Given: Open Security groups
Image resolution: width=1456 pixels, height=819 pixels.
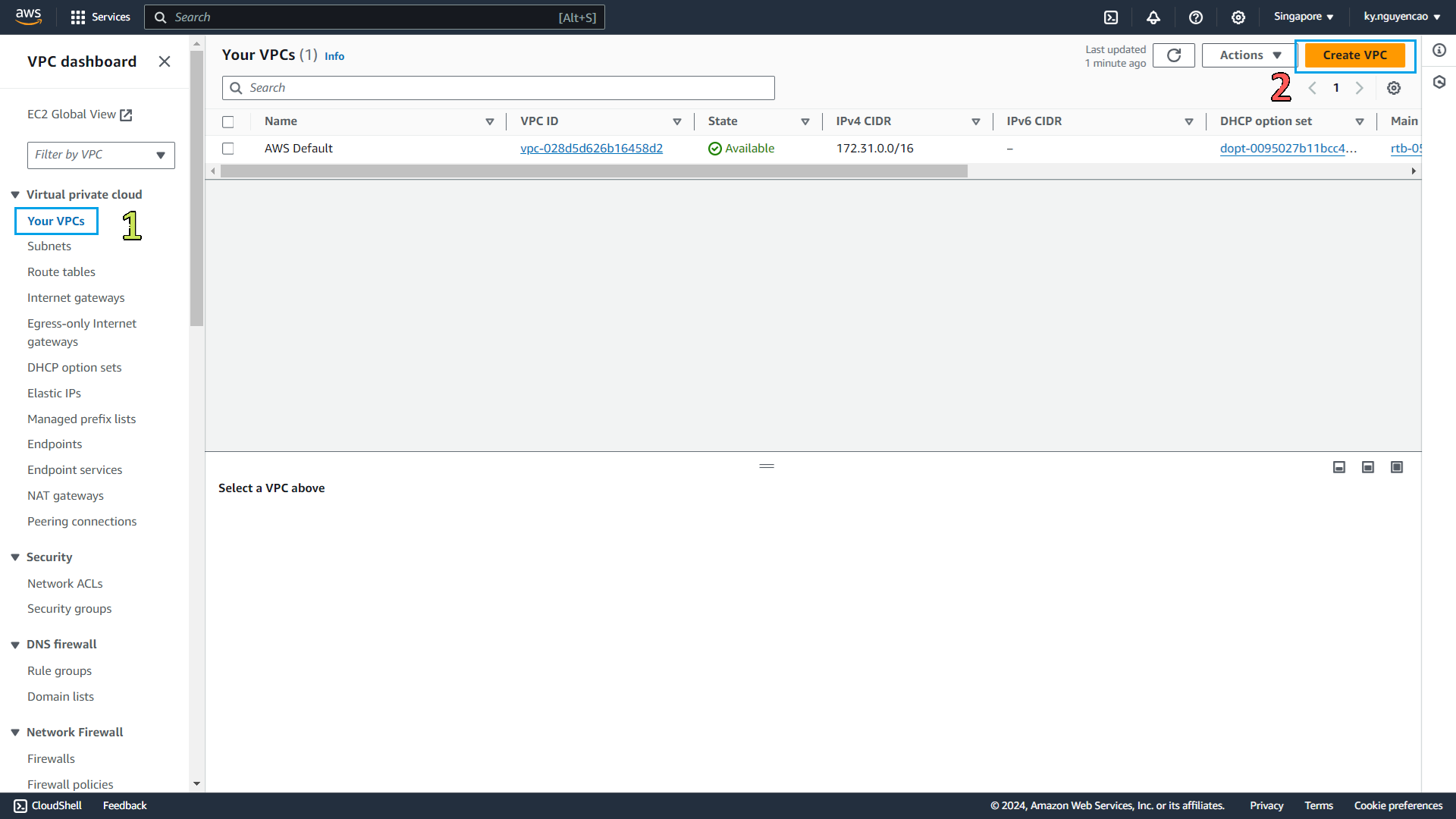Looking at the screenshot, I should coord(69,609).
